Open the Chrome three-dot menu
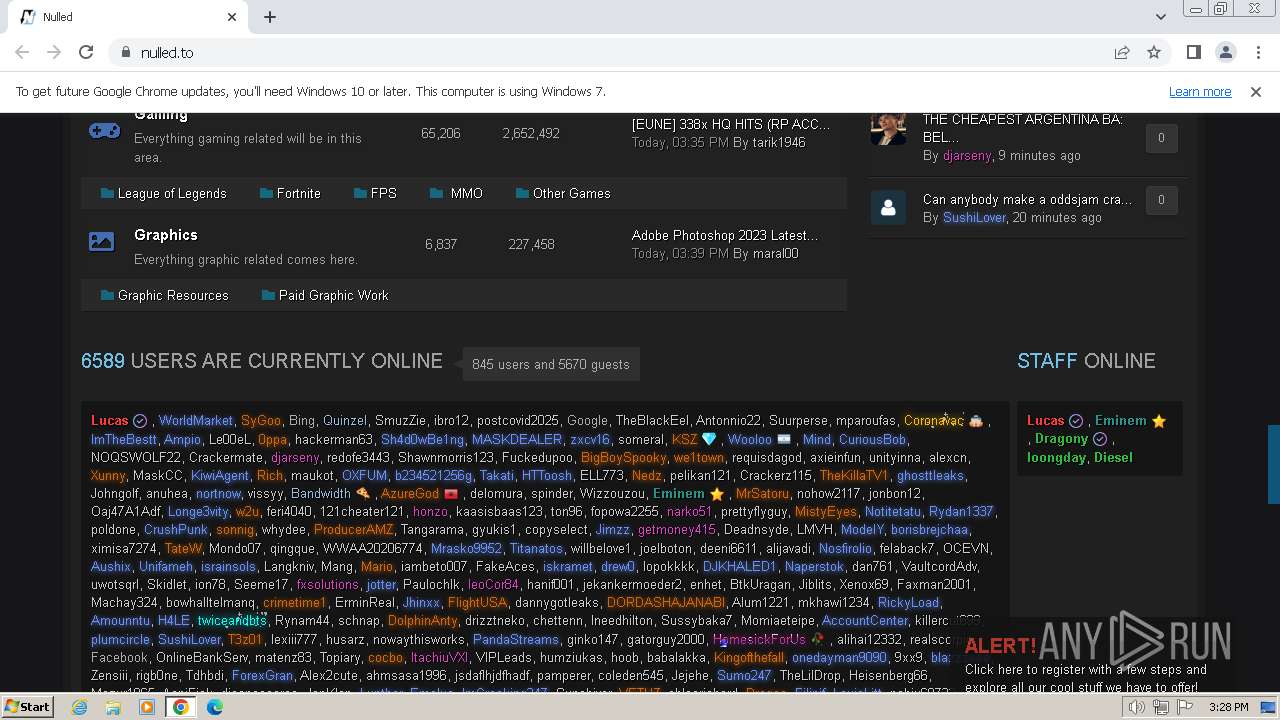The image size is (1280, 720). (1258, 52)
